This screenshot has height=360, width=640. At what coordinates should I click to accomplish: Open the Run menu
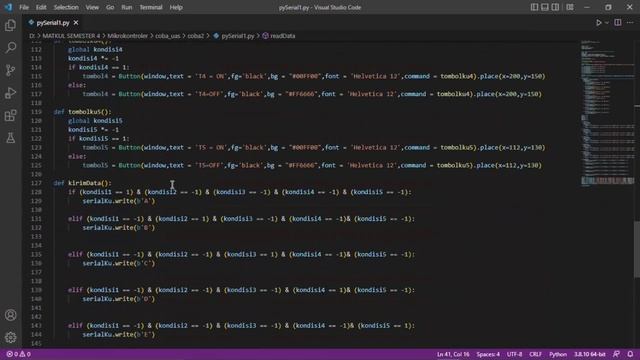127,7
